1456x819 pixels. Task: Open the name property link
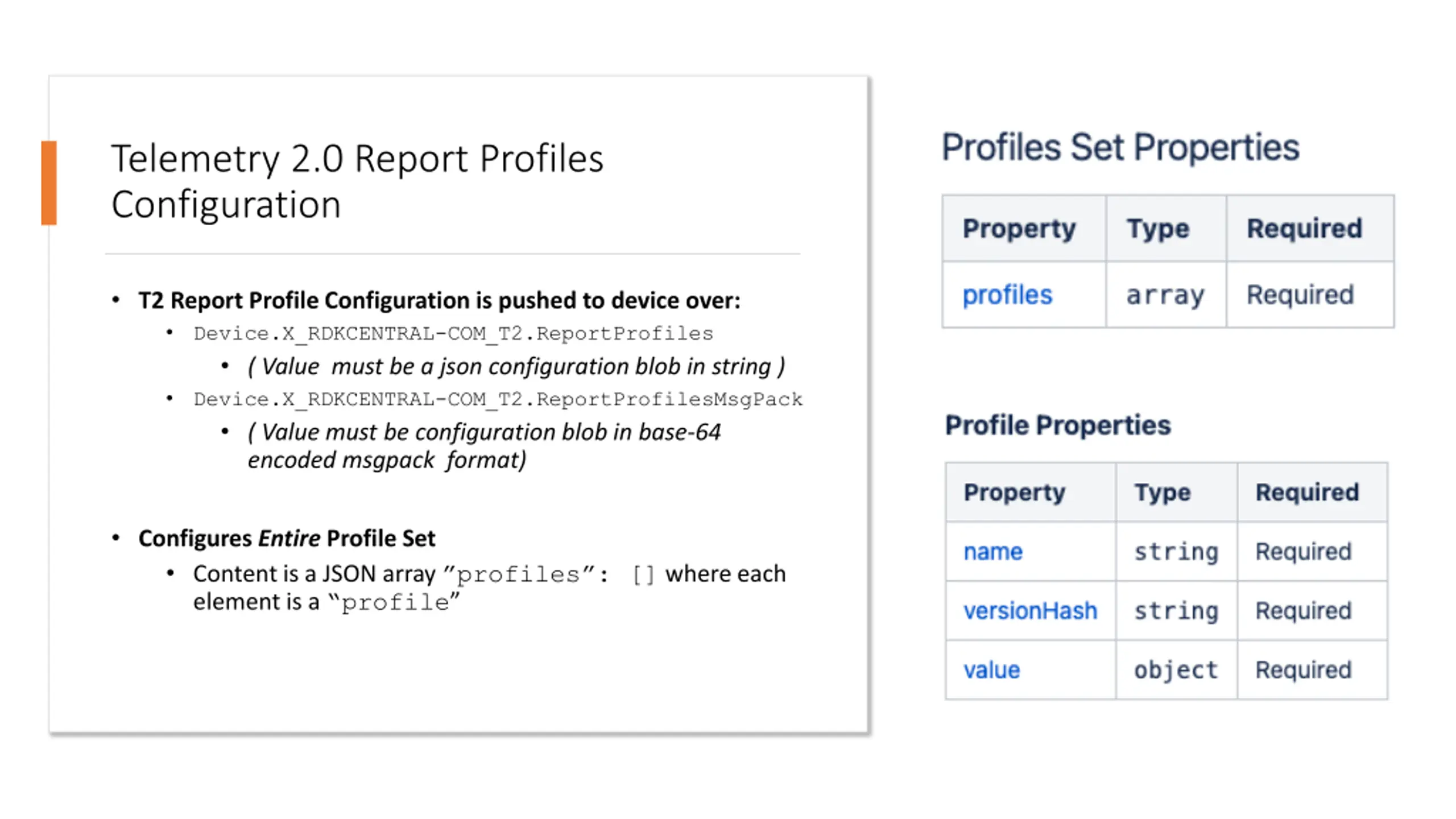tap(993, 552)
